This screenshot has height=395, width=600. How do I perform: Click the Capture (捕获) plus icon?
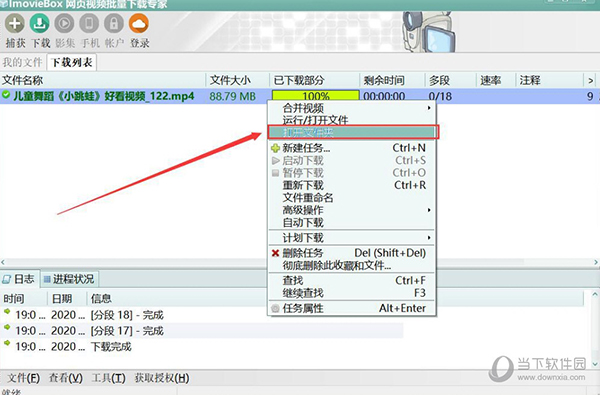click(15, 23)
